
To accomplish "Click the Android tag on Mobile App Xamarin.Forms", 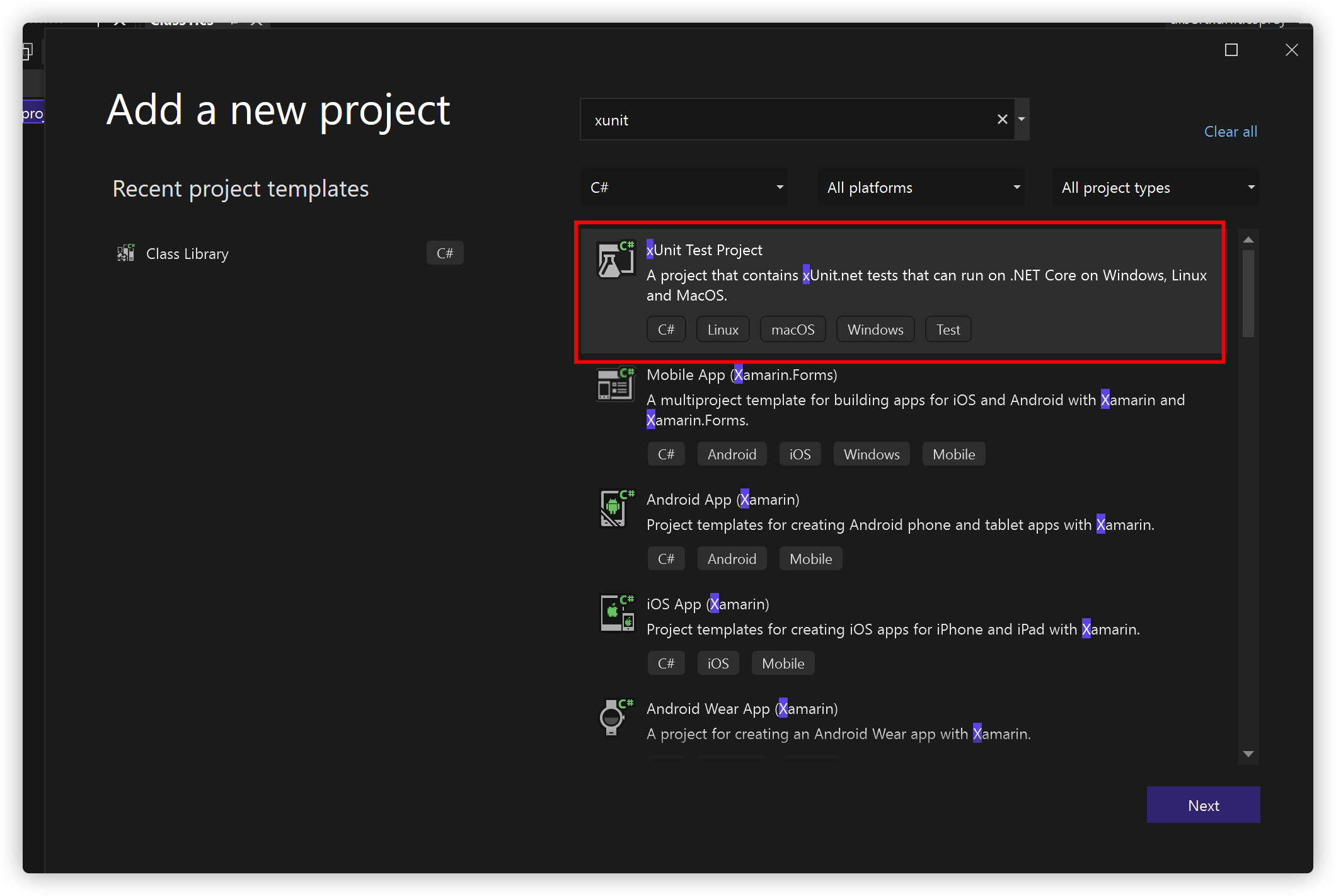I will (732, 454).
